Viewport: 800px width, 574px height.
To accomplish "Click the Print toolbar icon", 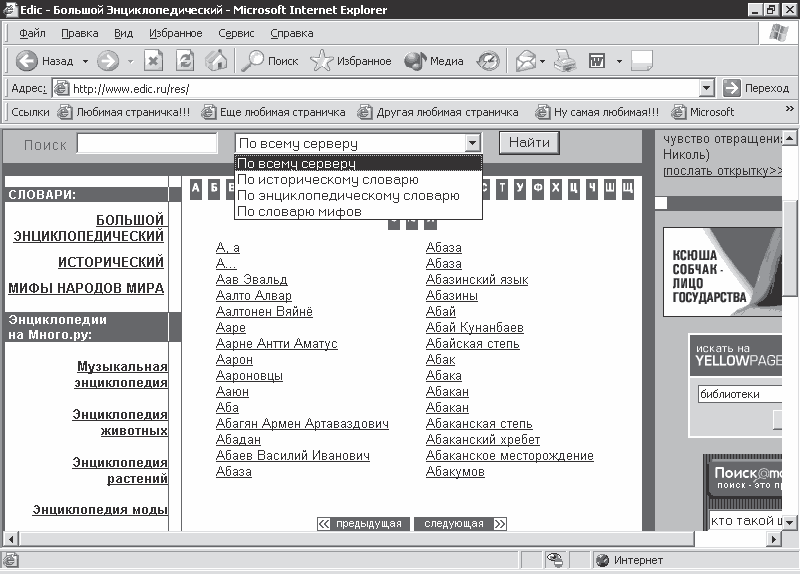I will coord(566,61).
